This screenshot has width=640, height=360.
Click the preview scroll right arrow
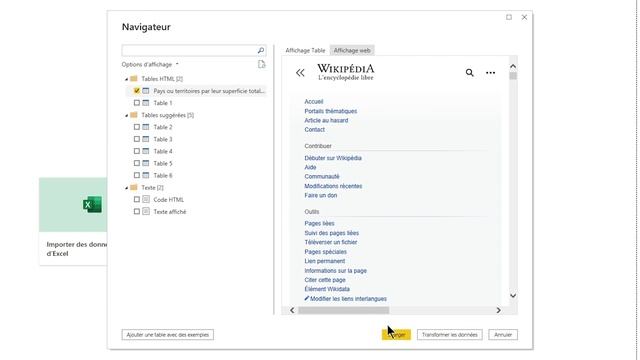498,310
